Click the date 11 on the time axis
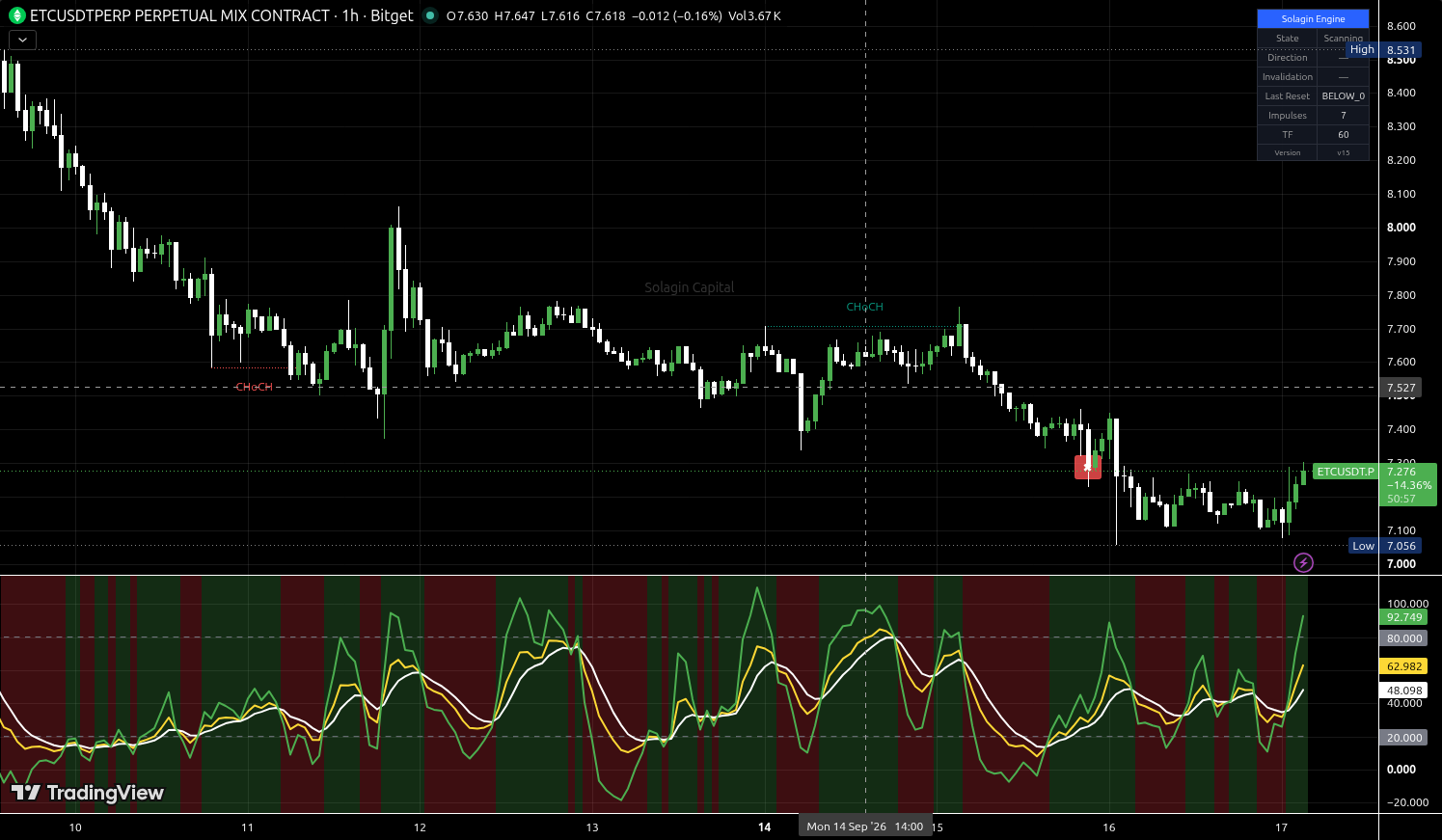This screenshot has height=840, width=1442. (248, 827)
